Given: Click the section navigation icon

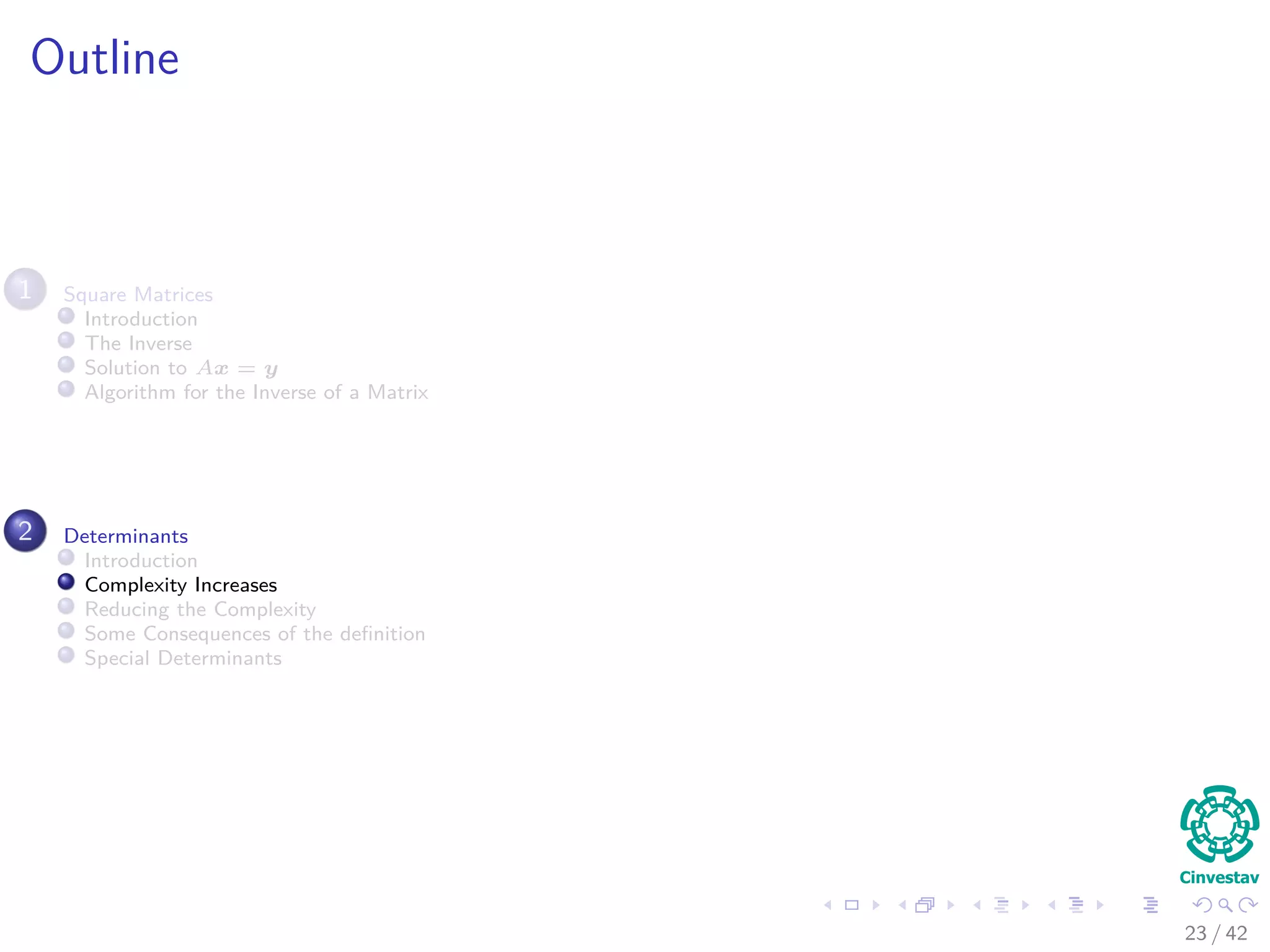Looking at the screenshot, I should click(1076, 906).
